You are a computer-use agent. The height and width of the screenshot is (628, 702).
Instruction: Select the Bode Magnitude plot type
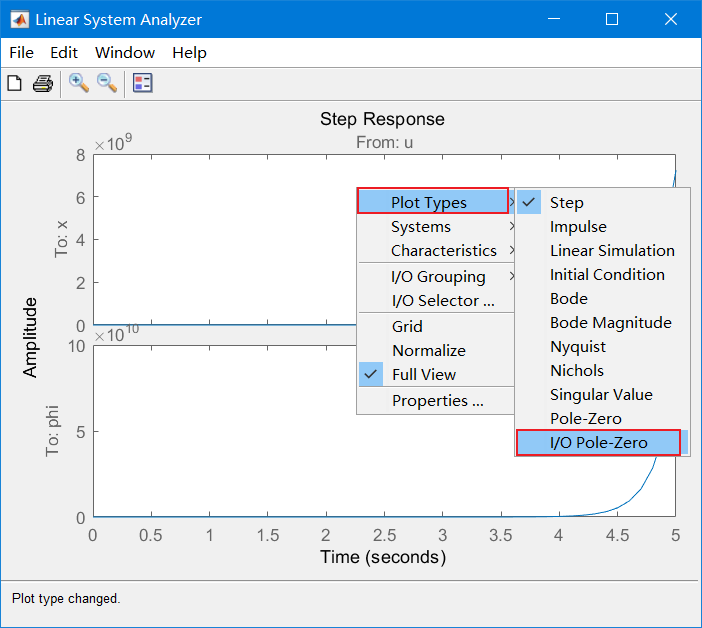pyautogui.click(x=610, y=323)
